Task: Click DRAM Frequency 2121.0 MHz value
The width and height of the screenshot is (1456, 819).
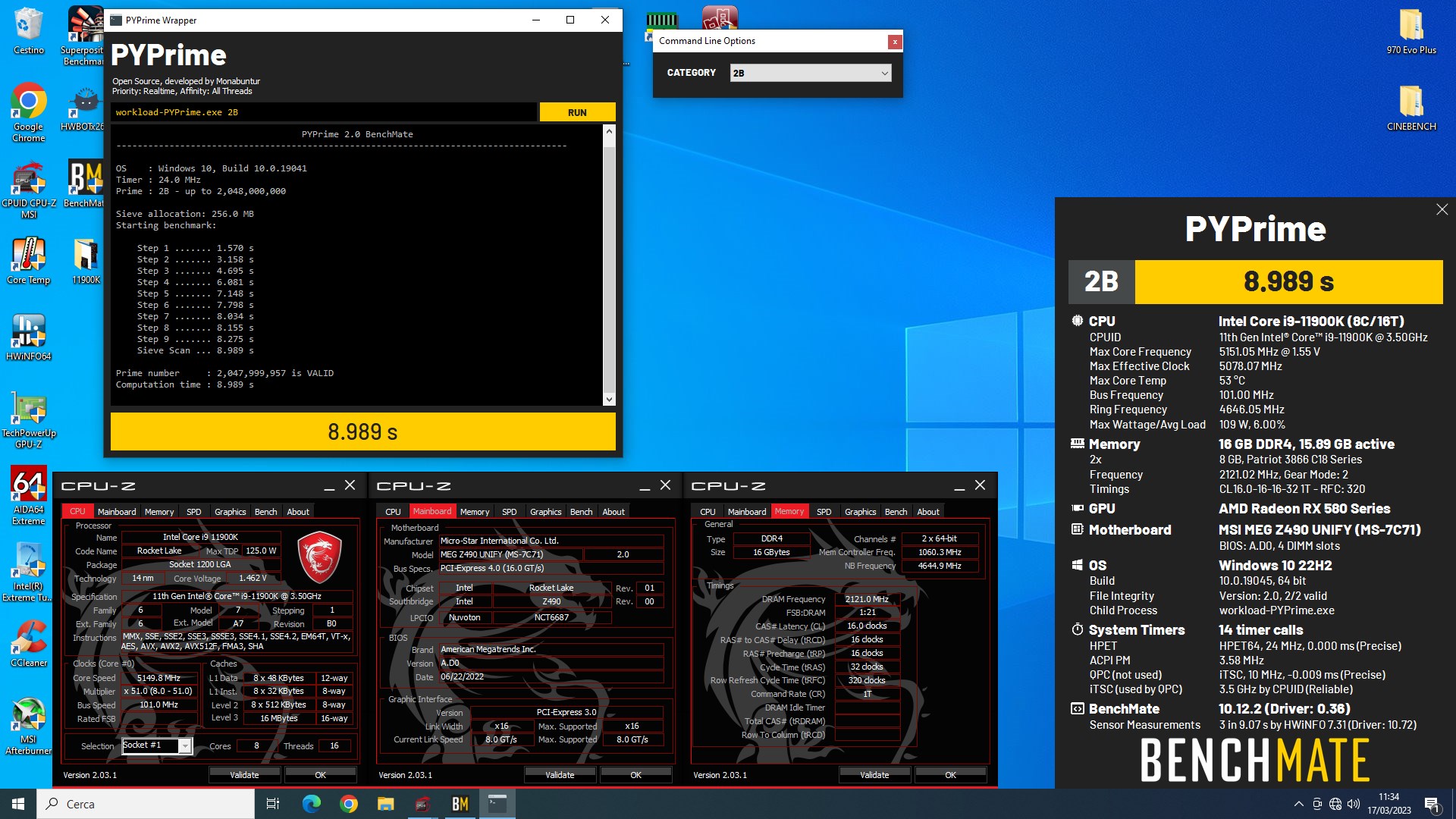Action: (867, 599)
